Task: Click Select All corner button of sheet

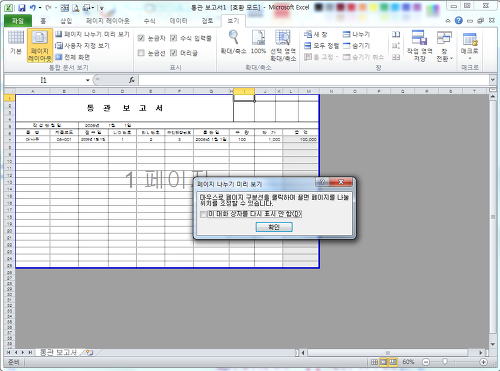Action: tap(9, 91)
